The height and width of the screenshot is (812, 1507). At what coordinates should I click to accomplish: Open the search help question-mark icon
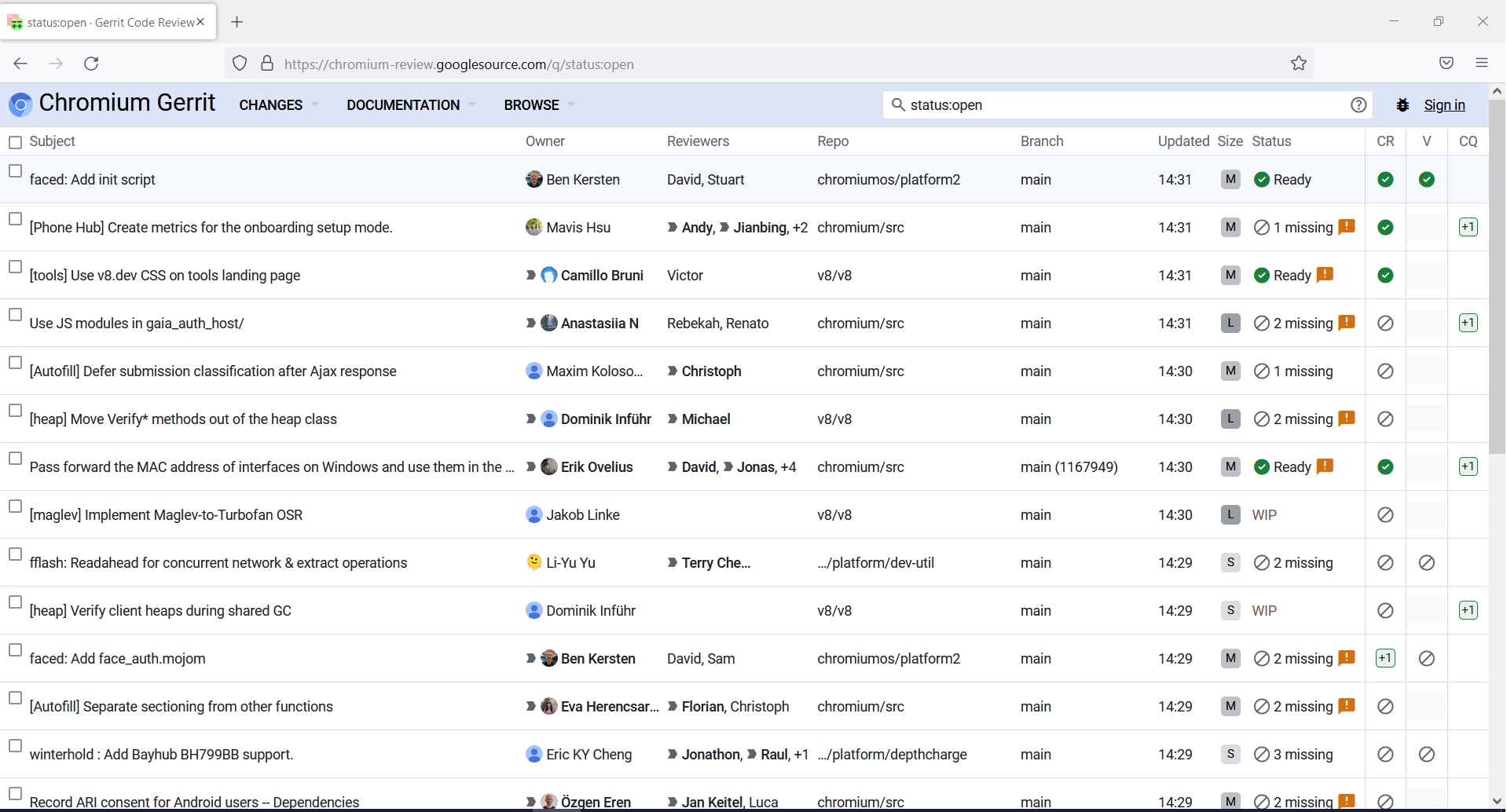coord(1358,105)
